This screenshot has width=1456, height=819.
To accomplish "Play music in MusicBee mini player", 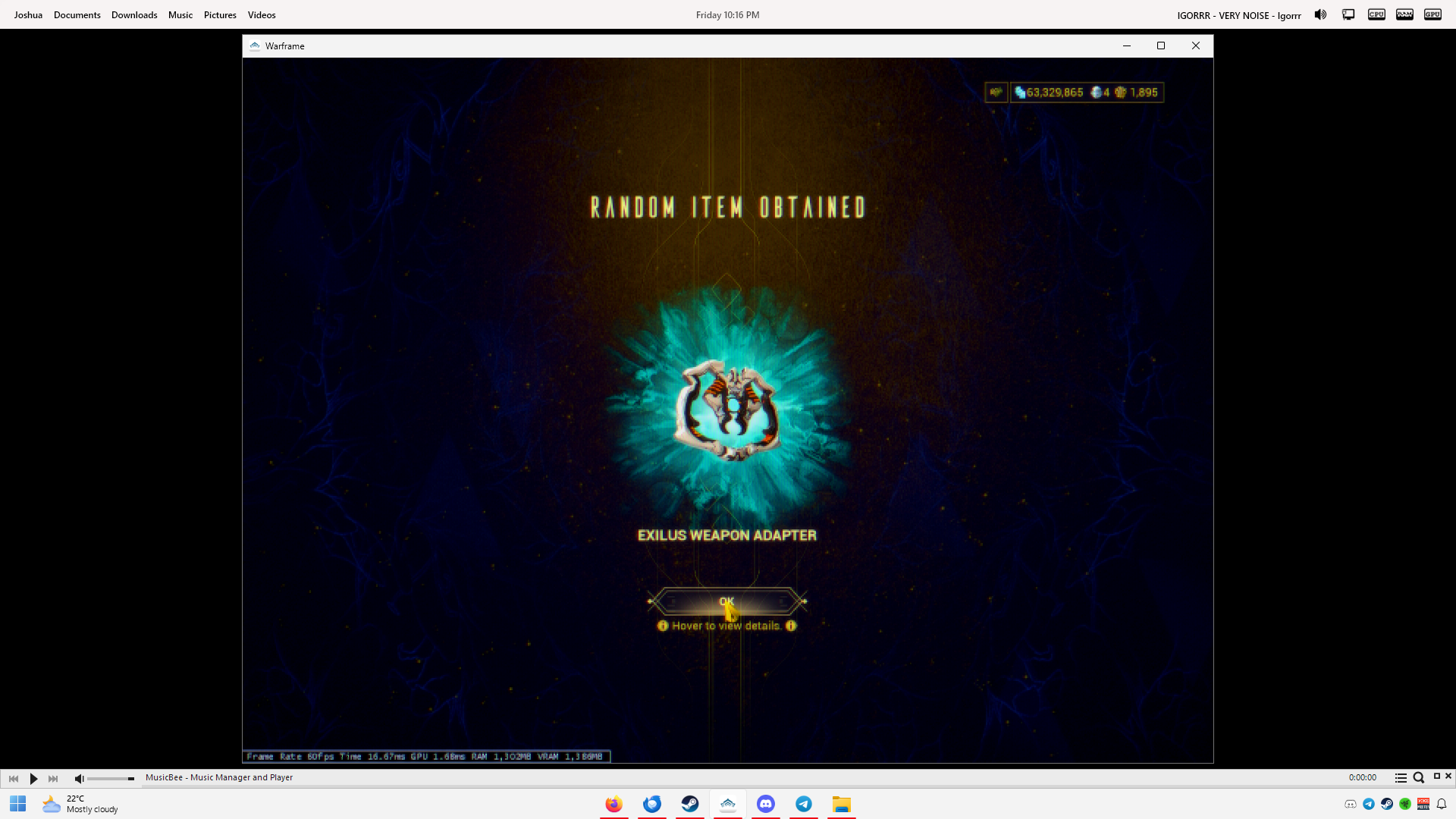I will tap(33, 778).
